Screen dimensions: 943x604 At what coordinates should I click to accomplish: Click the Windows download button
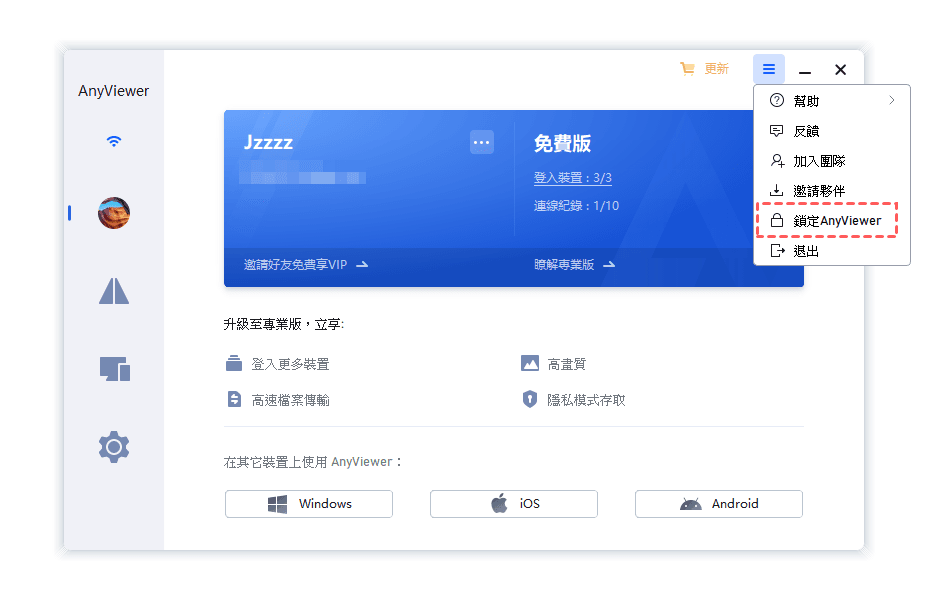309,504
